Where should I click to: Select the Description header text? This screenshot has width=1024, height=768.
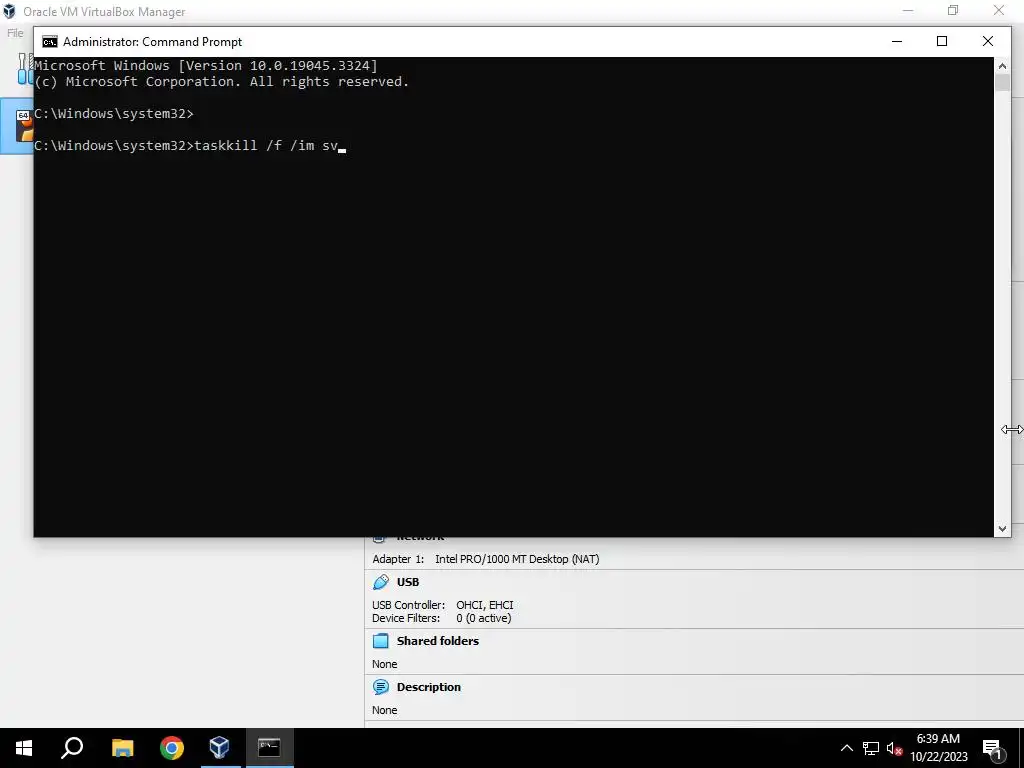428,687
